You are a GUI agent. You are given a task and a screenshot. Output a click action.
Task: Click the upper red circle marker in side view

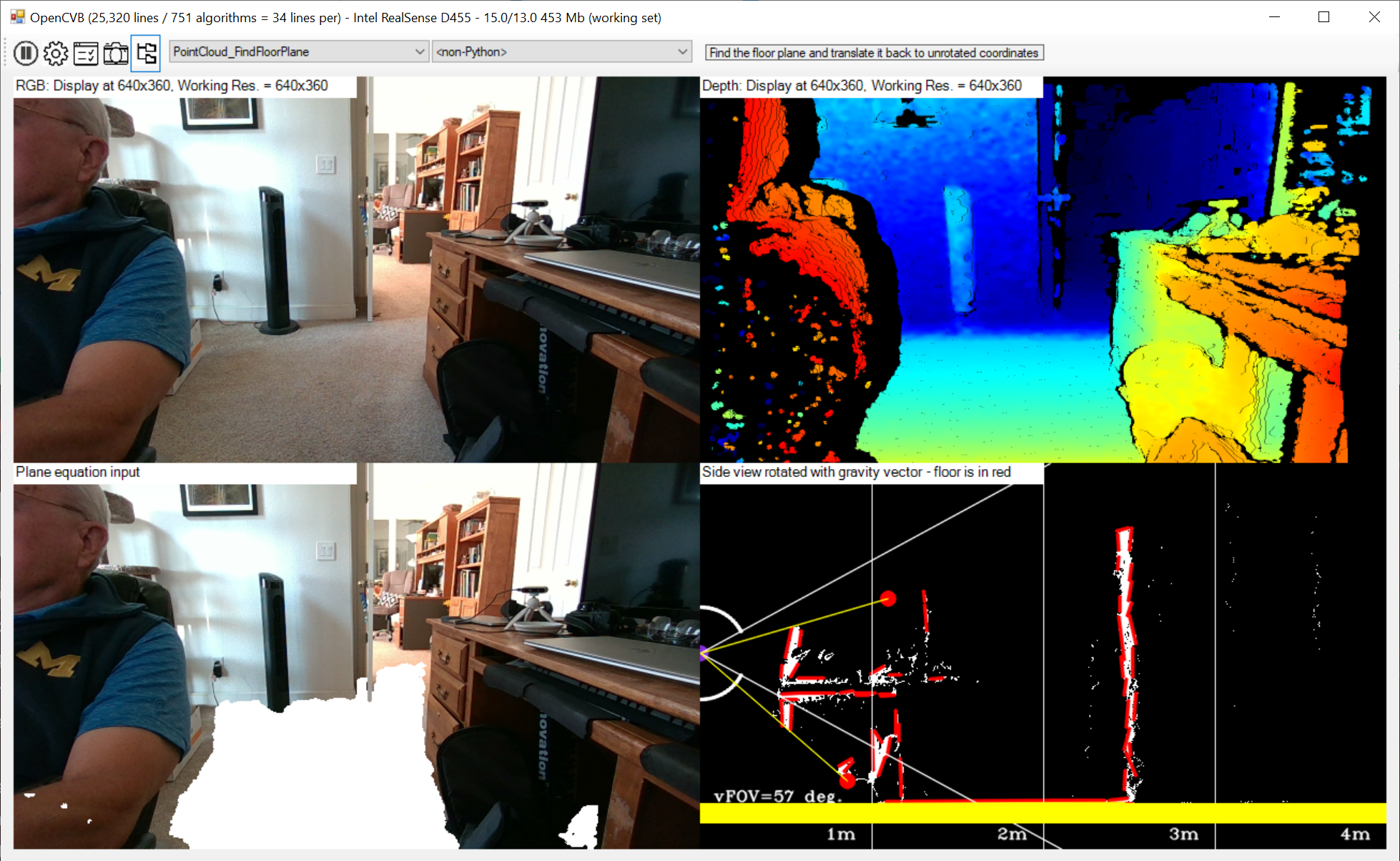point(888,599)
